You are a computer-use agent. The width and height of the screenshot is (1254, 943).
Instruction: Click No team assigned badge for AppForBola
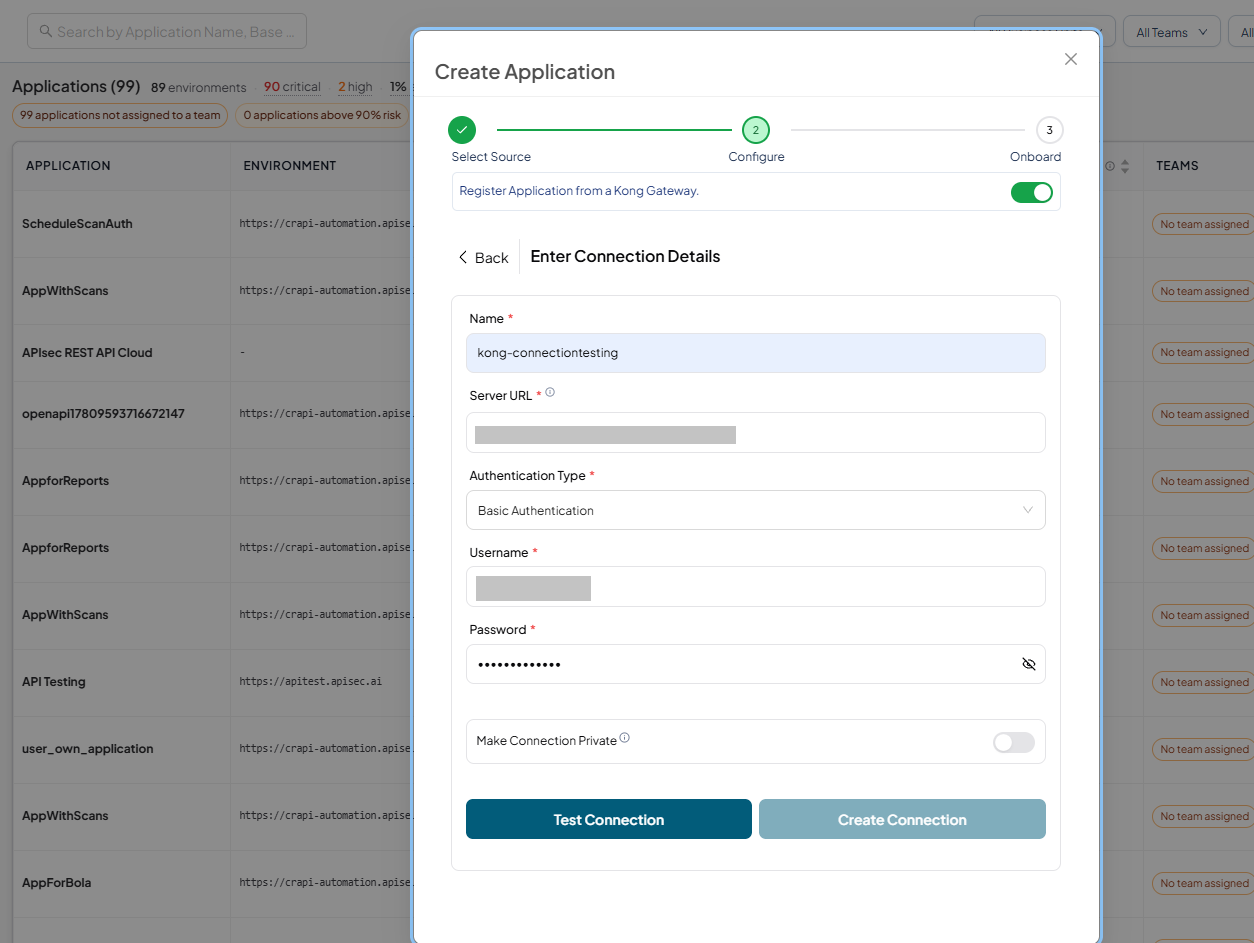[x=1203, y=884]
